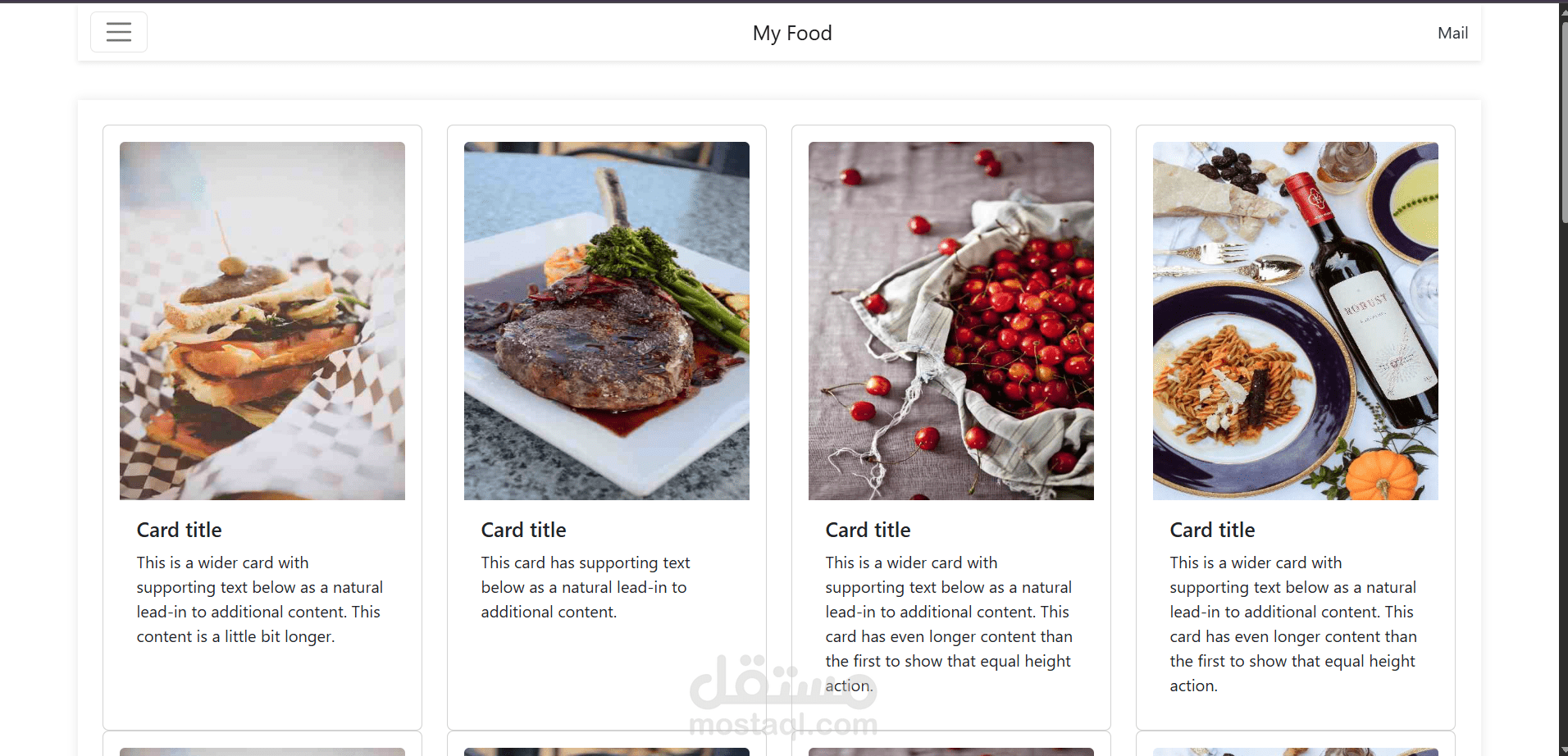Click the fourth card's Card title heading
Image resolution: width=1568 pixels, height=756 pixels.
pyautogui.click(x=1212, y=530)
